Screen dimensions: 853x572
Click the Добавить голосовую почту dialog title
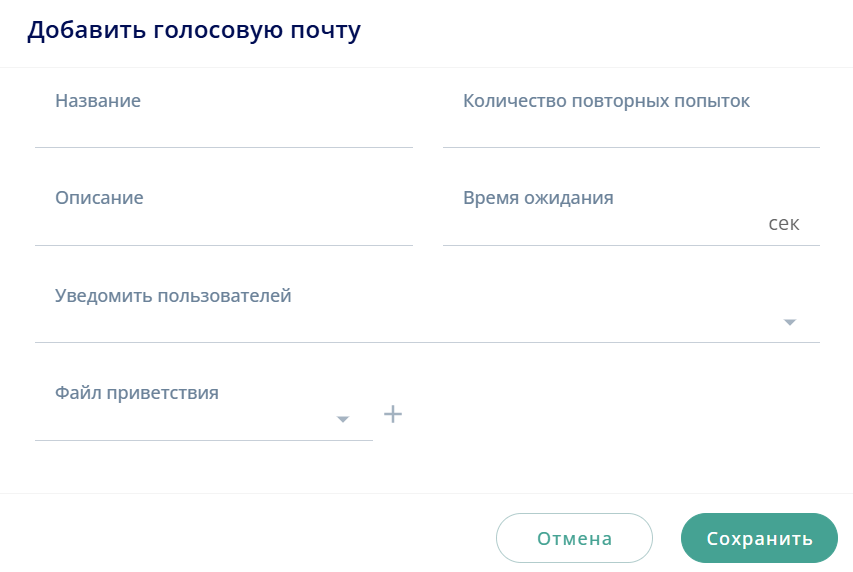coord(194,31)
